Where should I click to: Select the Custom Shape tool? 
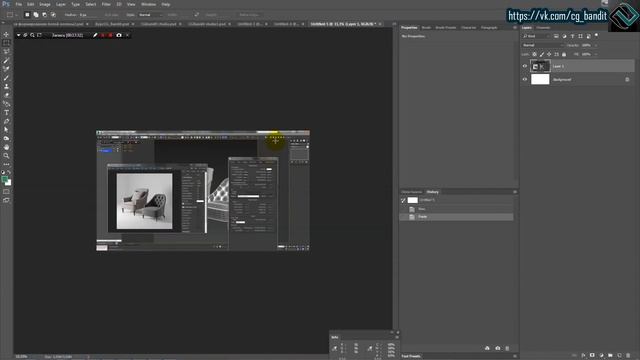[6, 138]
